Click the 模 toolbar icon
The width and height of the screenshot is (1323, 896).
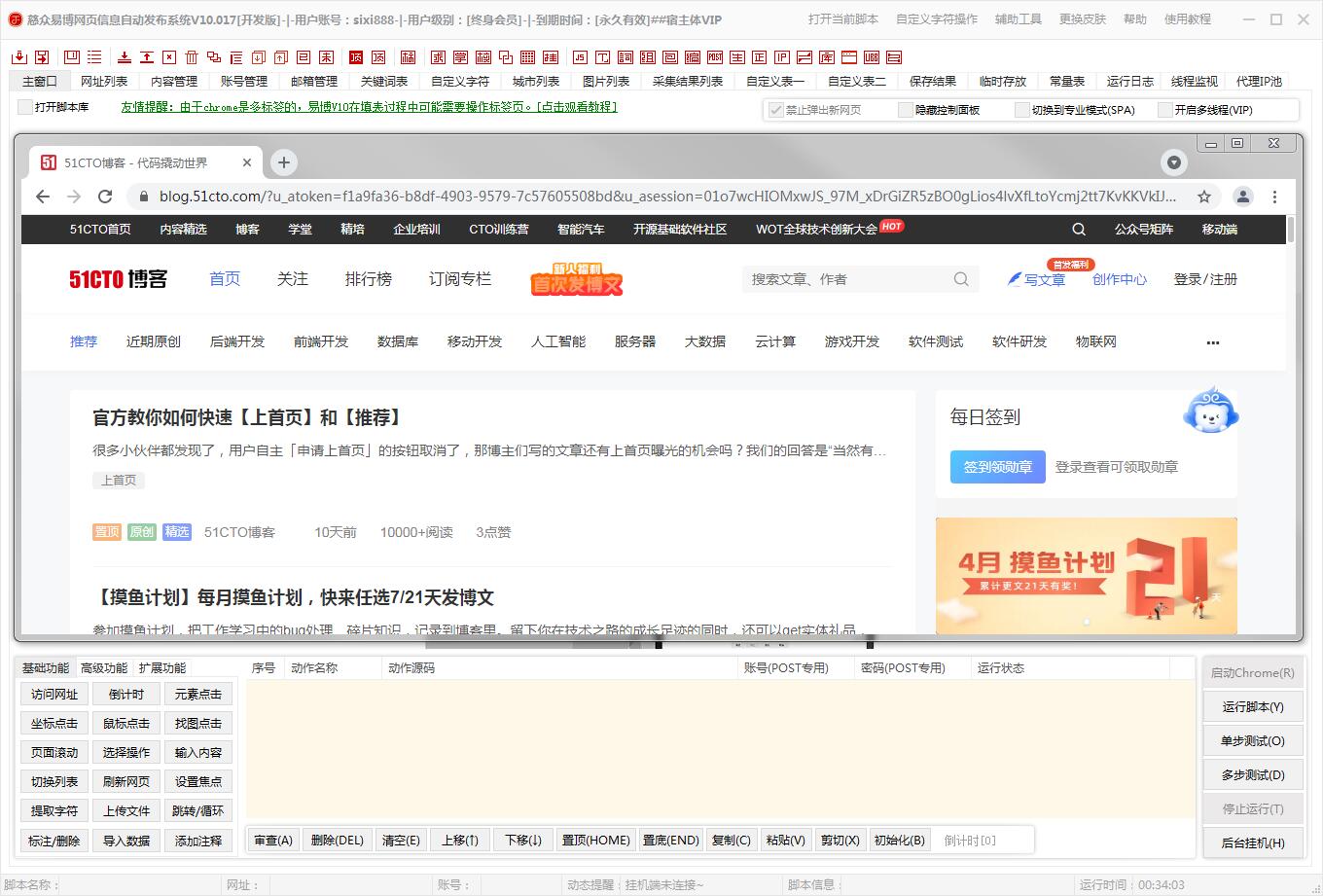click(483, 57)
